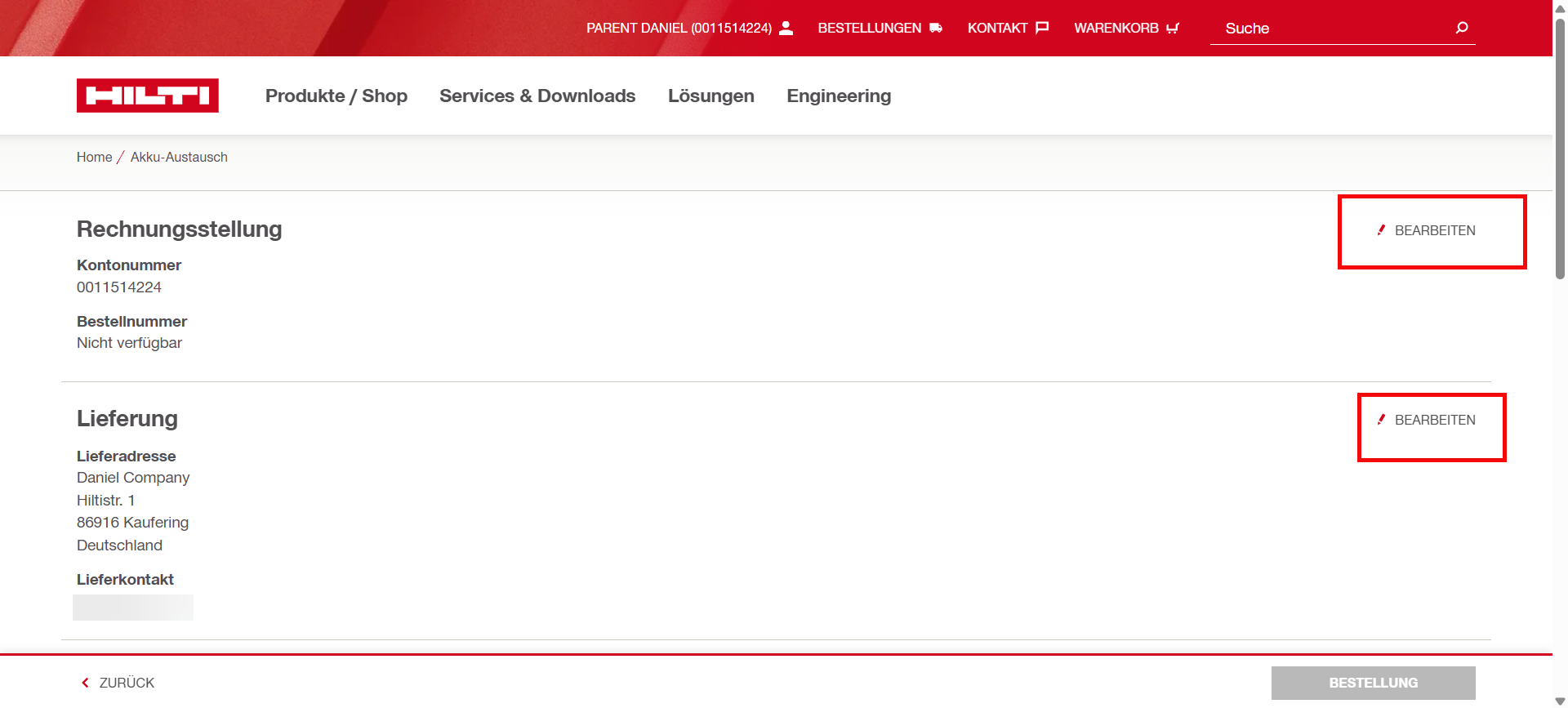Viewport: 1568px width, 708px height.
Task: Click the back chevron beside Zurück
Action: click(x=85, y=683)
